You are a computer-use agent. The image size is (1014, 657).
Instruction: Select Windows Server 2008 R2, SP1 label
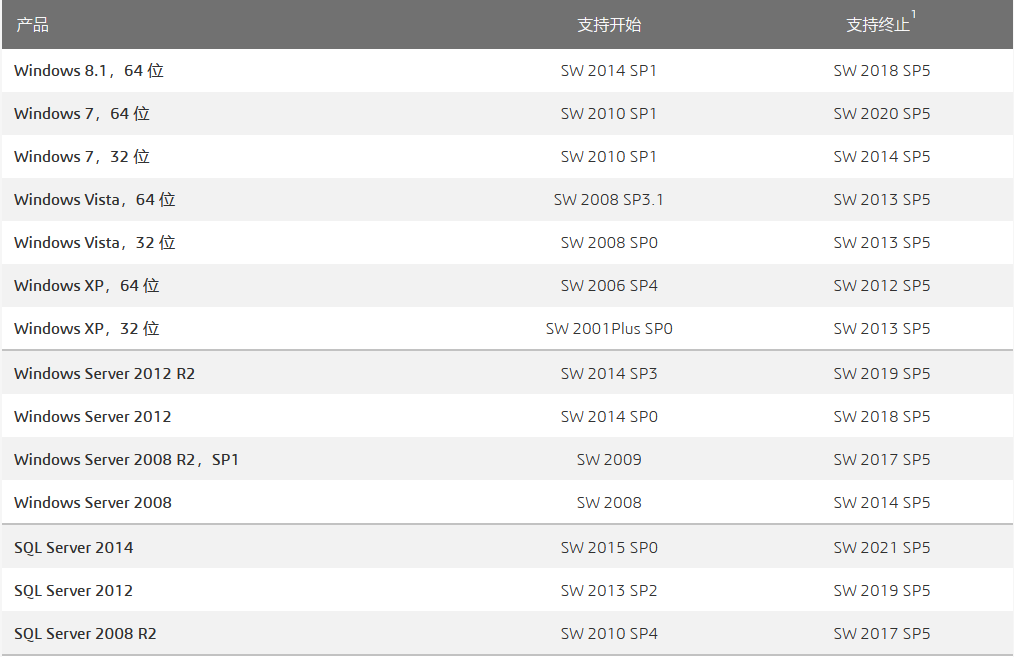(x=127, y=460)
